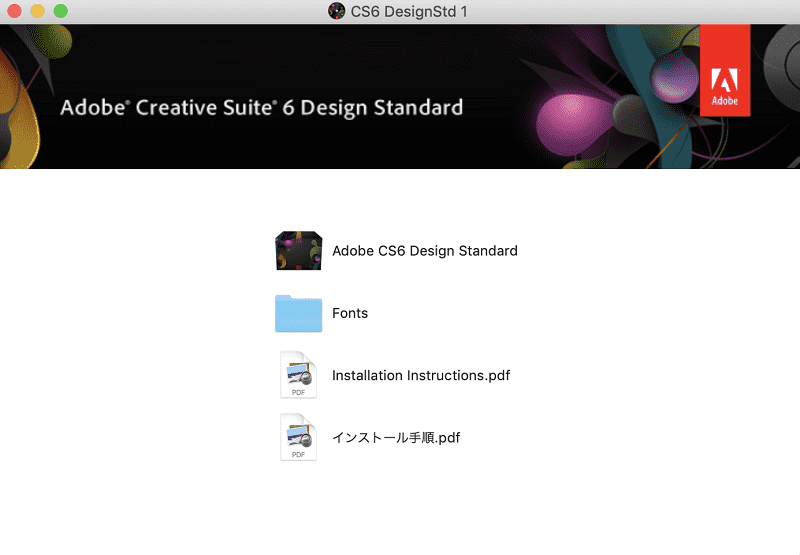Screen dimensions: 800x555
Task: Zoom the window with the green button
Action: (x=61, y=11)
